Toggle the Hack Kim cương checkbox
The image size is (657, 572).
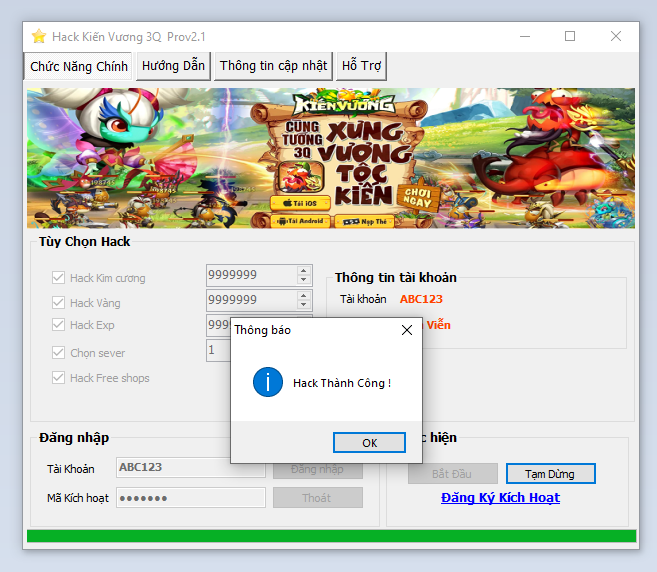pos(58,278)
